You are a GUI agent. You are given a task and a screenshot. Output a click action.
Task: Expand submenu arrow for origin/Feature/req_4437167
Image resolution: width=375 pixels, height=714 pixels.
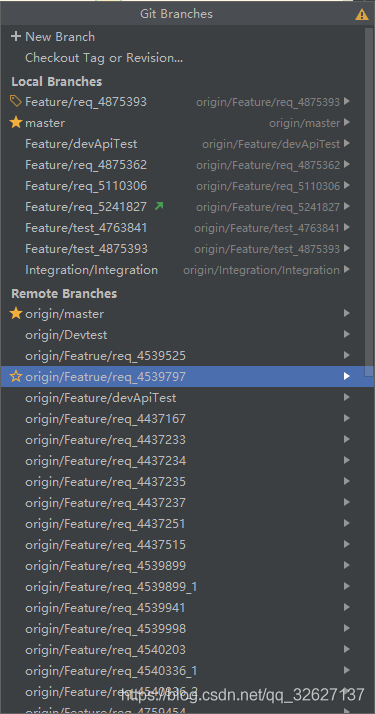347,418
